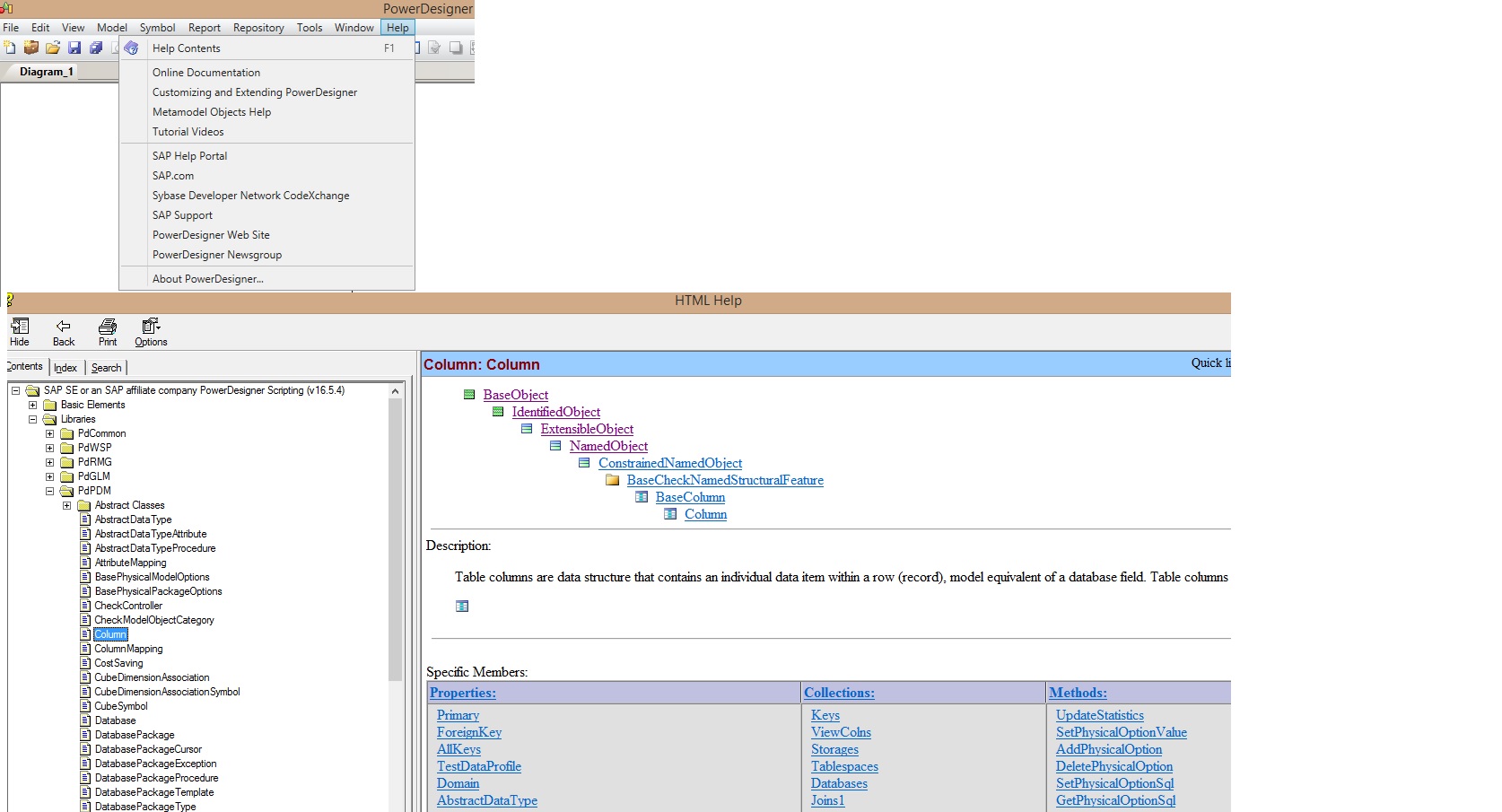Select CheckController in contents tree
Image resolution: width=1502 pixels, height=812 pixels.
pyautogui.click(x=128, y=606)
